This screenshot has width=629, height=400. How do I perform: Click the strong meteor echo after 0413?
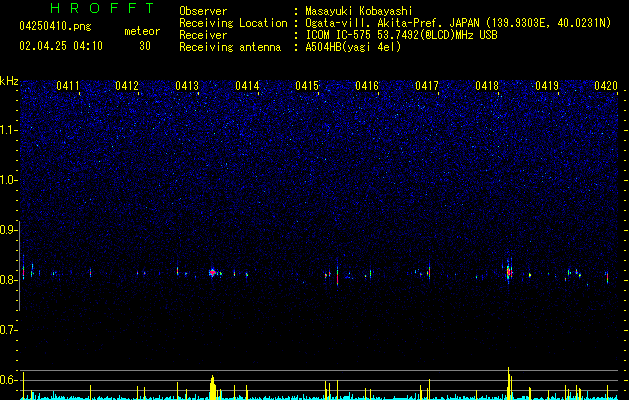(213, 273)
